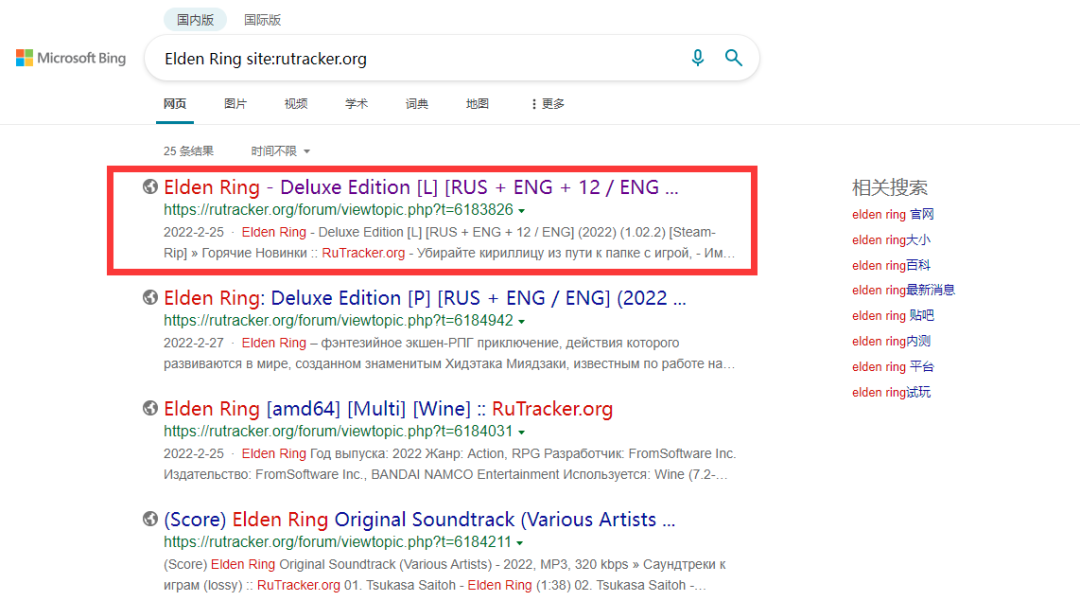Image resolution: width=1080 pixels, height=601 pixels.
Task: Click globe icon beside amd64 Wine result
Action: tap(150, 408)
